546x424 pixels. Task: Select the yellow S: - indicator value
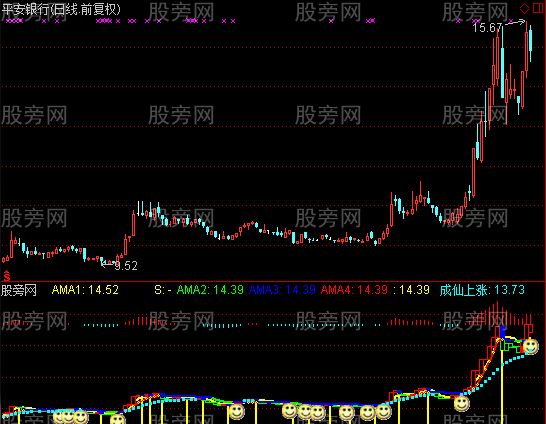coord(163,290)
